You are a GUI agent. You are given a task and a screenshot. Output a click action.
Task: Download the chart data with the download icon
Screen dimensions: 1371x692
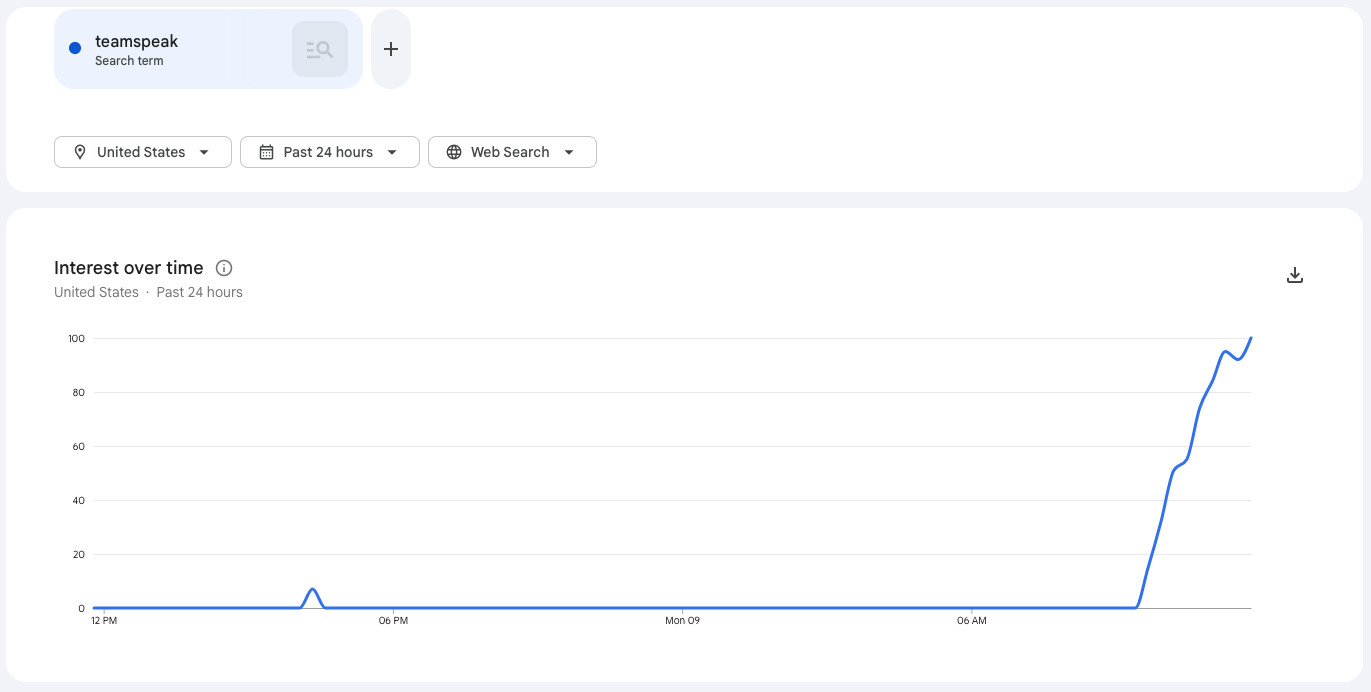click(1295, 275)
